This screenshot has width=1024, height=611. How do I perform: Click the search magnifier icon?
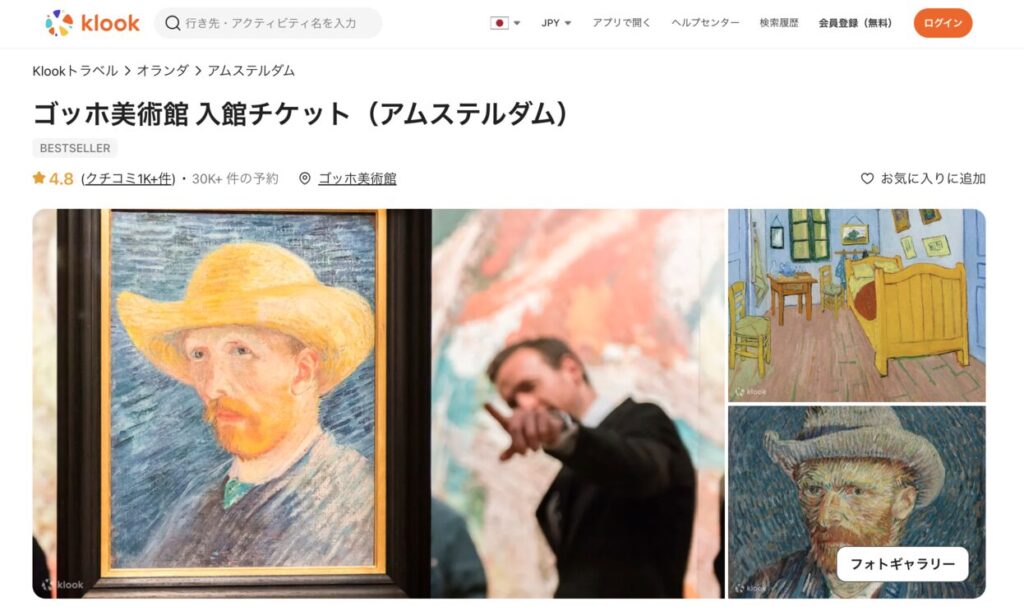coord(172,23)
